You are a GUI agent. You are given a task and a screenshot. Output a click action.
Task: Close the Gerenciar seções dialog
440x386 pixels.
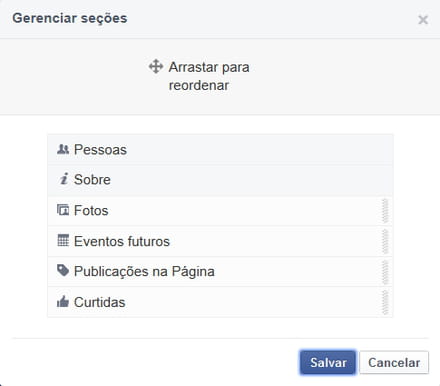pyautogui.click(x=423, y=20)
